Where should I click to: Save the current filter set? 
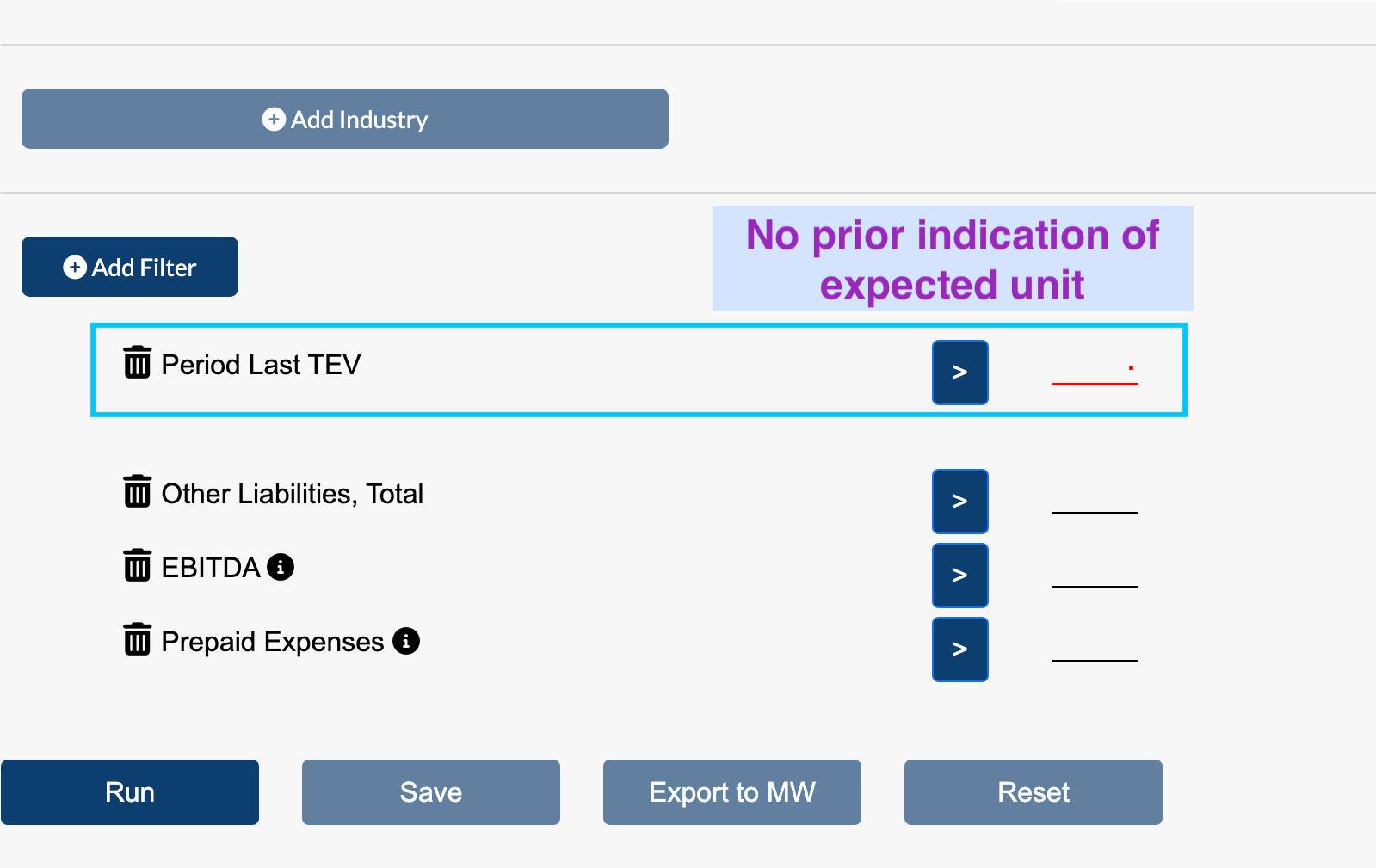coord(431,792)
